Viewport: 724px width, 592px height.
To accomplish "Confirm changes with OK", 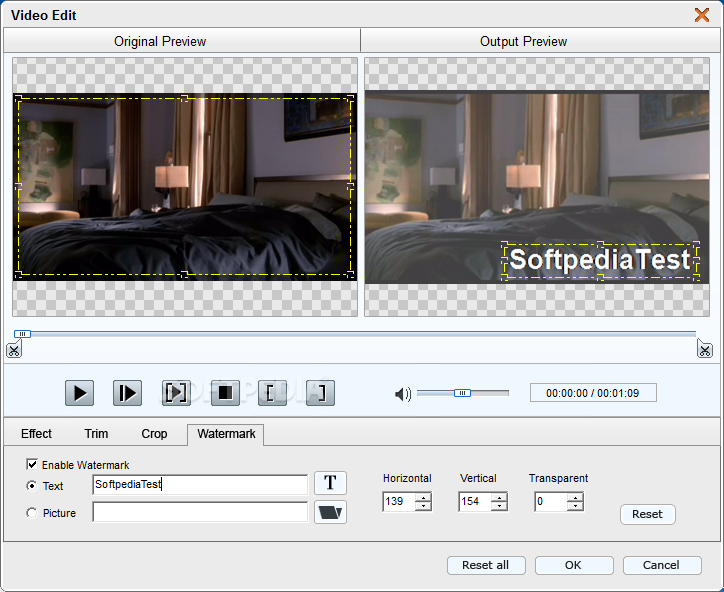I will [x=574, y=565].
